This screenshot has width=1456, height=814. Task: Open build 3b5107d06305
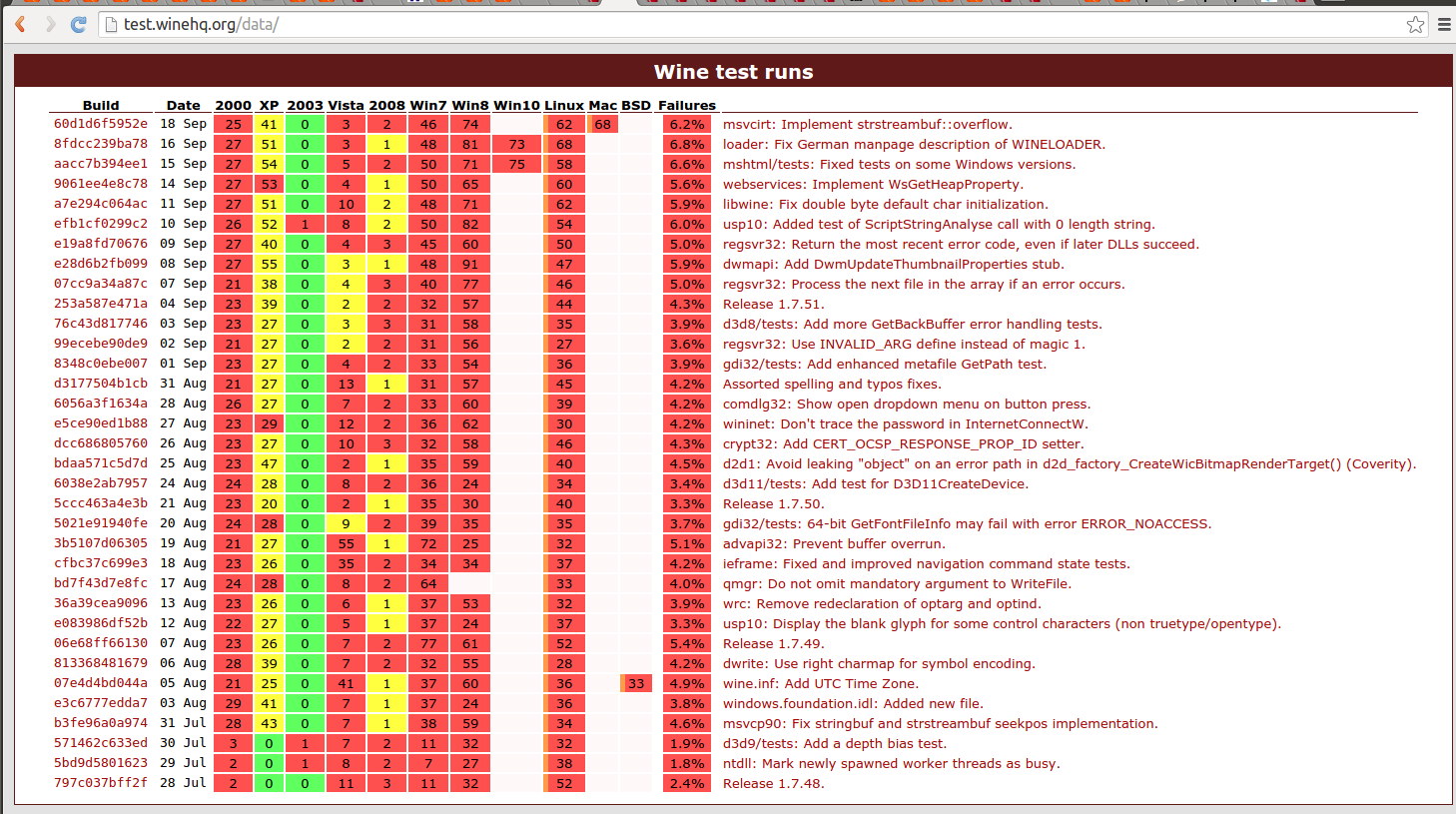coord(101,543)
